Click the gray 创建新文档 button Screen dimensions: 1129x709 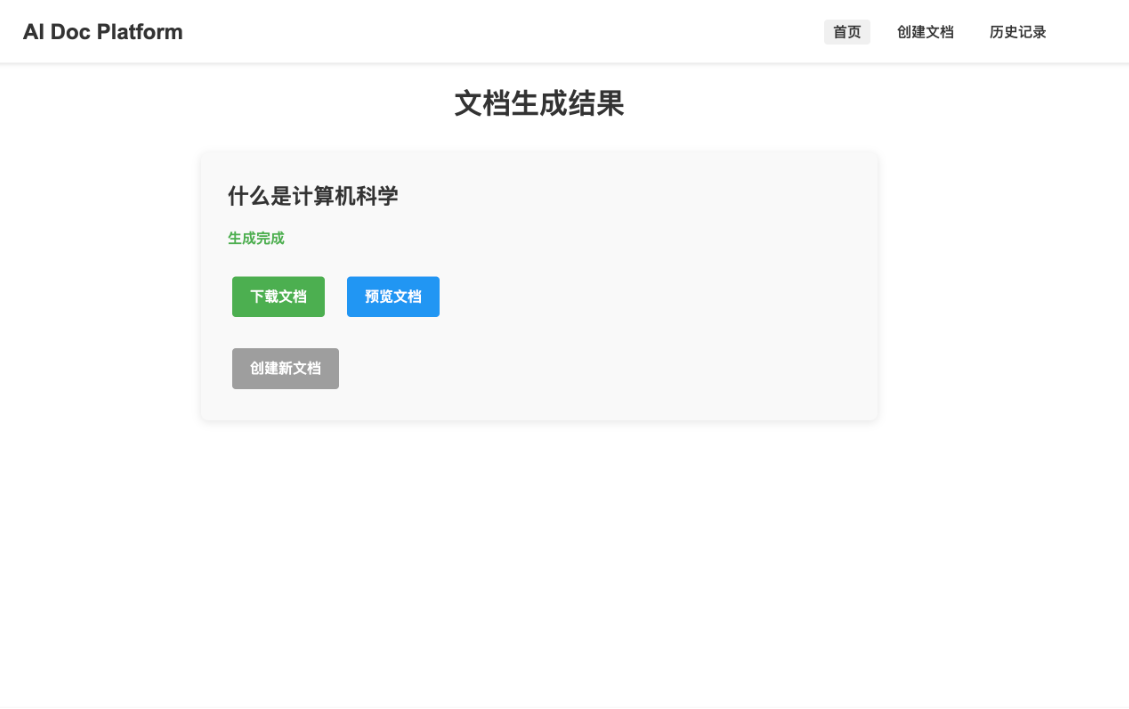[x=285, y=369]
